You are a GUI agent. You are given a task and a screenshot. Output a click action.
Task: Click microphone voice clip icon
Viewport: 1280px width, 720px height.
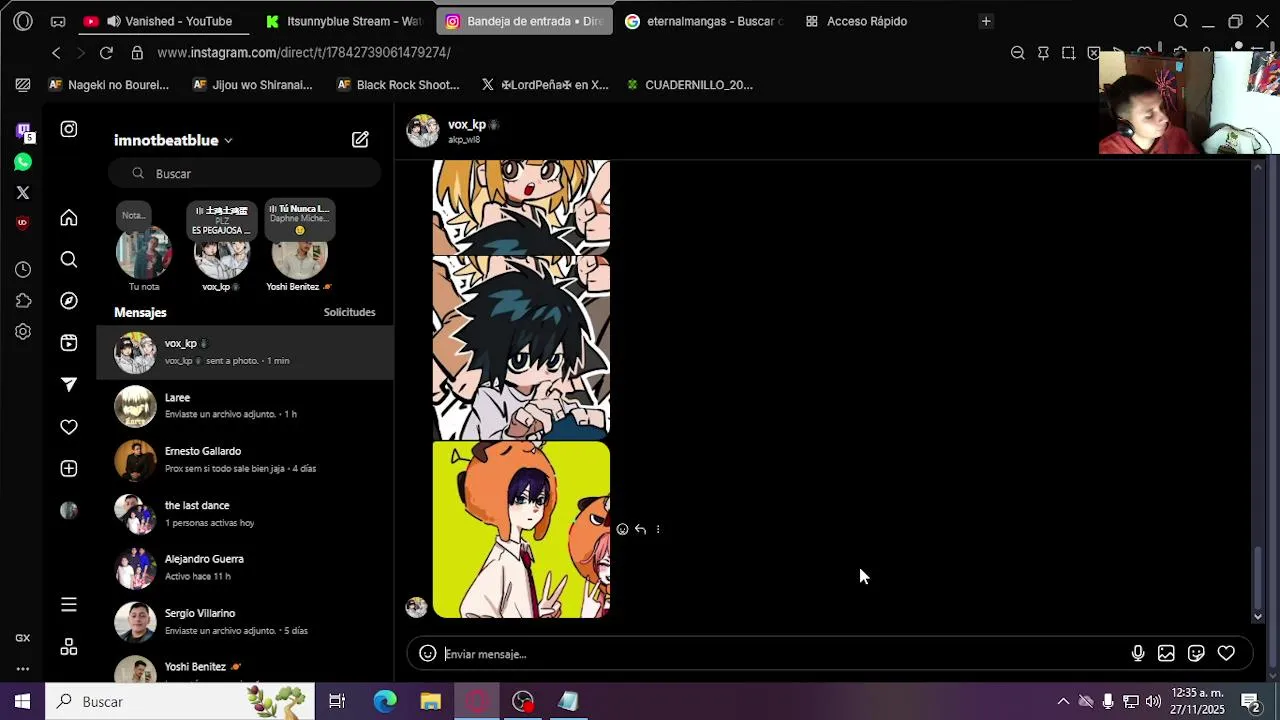(1138, 653)
